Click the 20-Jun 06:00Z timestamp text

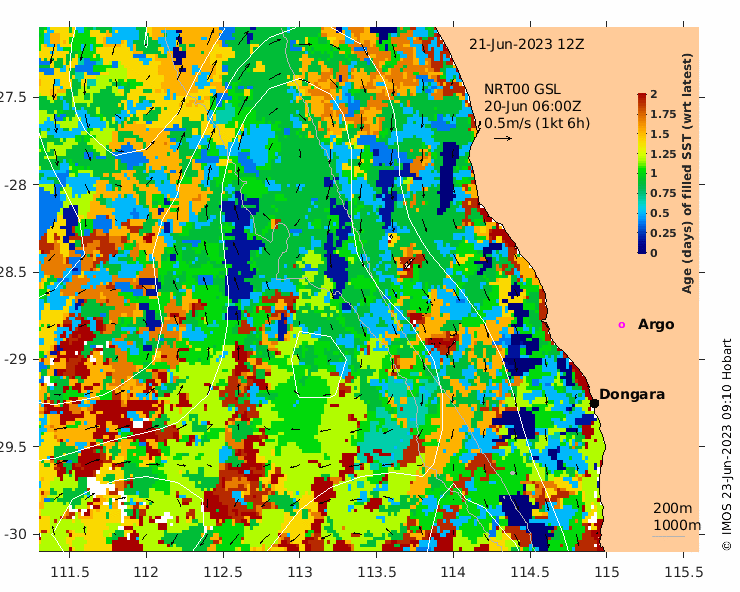tap(532, 106)
